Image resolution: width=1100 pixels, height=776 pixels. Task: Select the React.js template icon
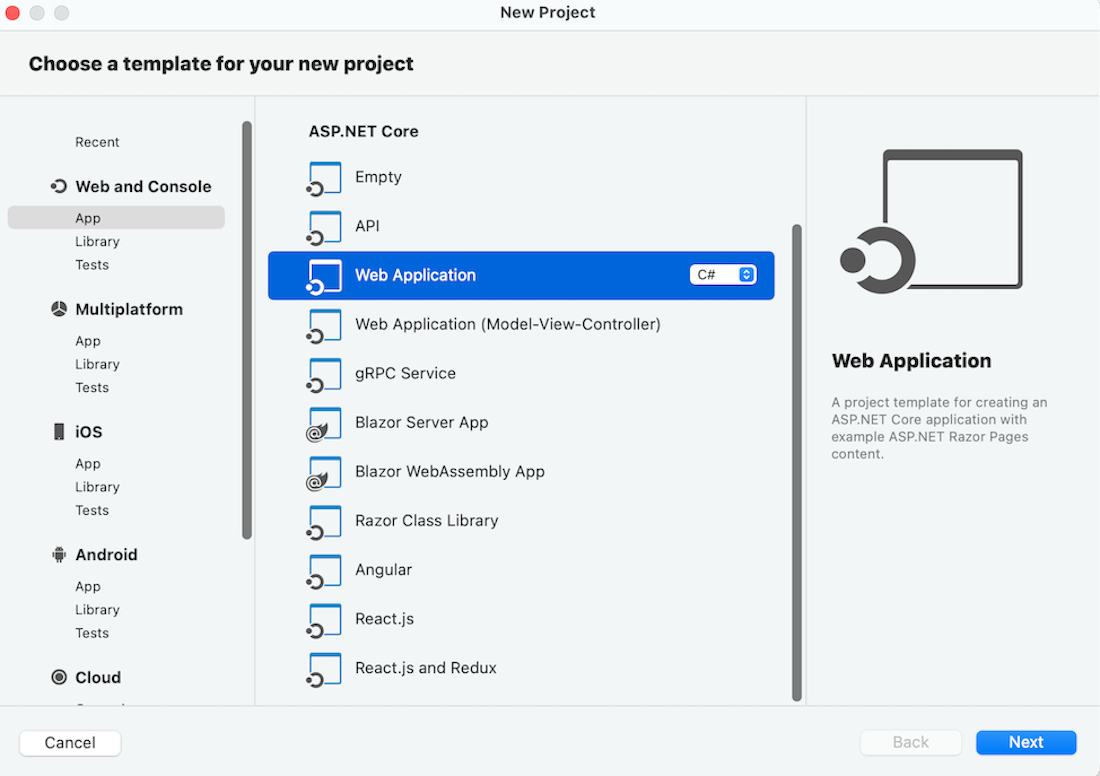pos(324,619)
